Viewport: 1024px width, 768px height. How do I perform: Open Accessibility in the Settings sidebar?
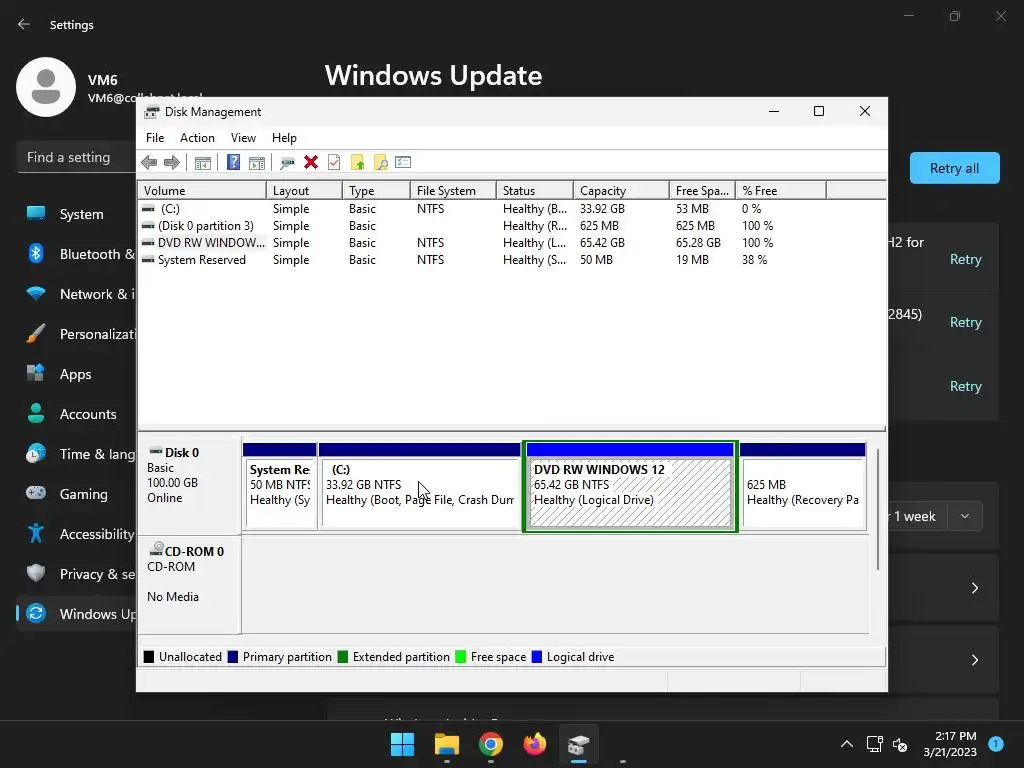click(x=76, y=534)
